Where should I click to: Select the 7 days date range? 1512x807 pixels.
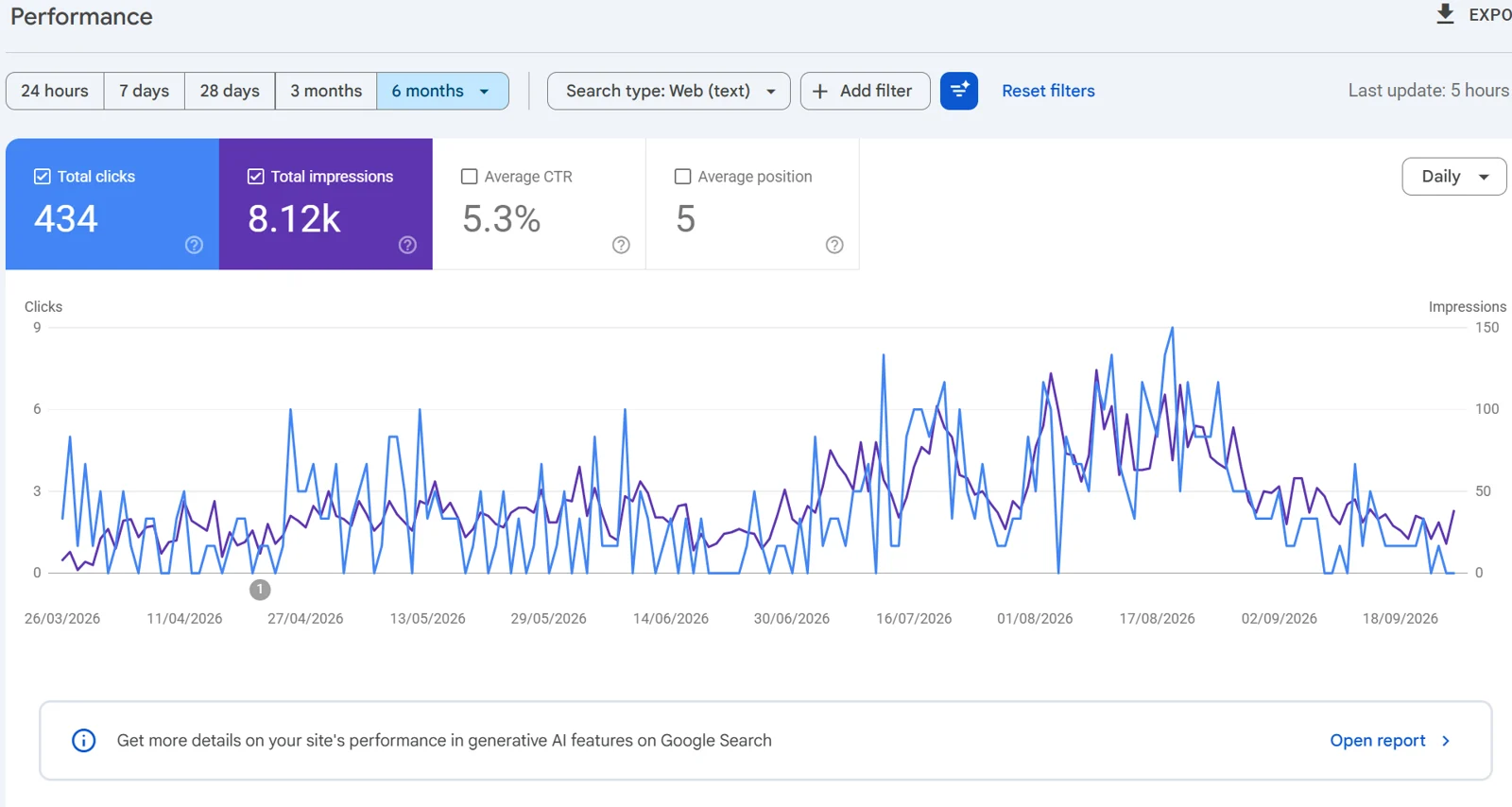[145, 91]
